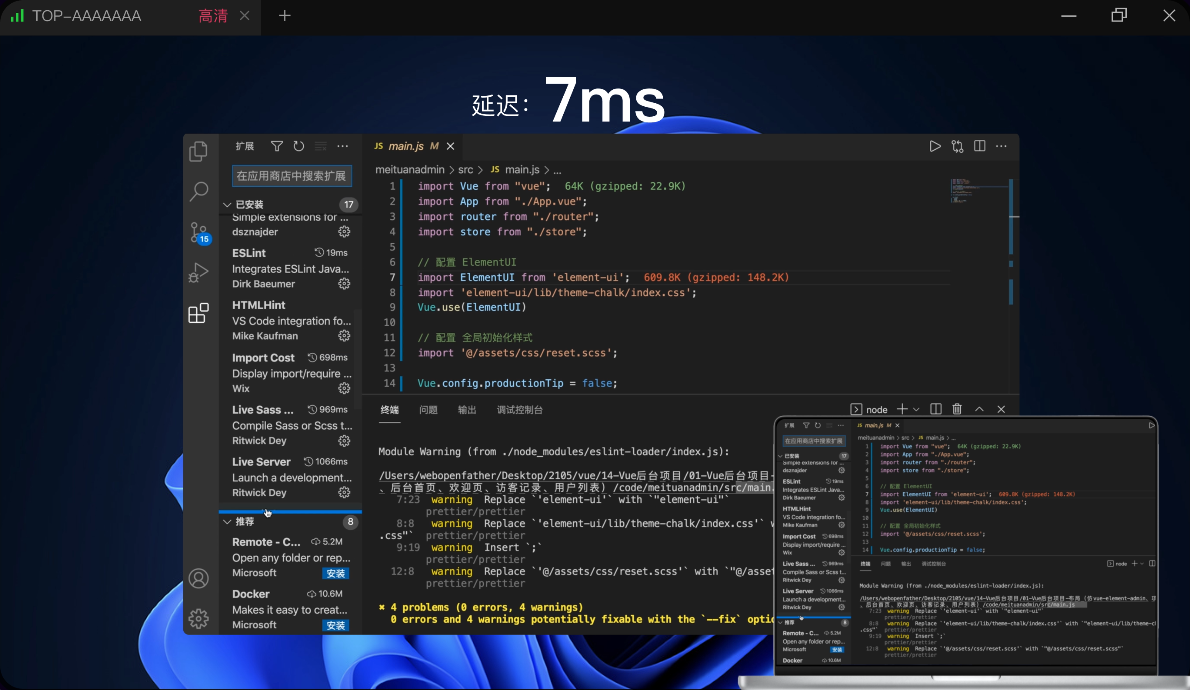Toggle split editor layout icon
This screenshot has width=1190, height=690.
click(x=980, y=146)
